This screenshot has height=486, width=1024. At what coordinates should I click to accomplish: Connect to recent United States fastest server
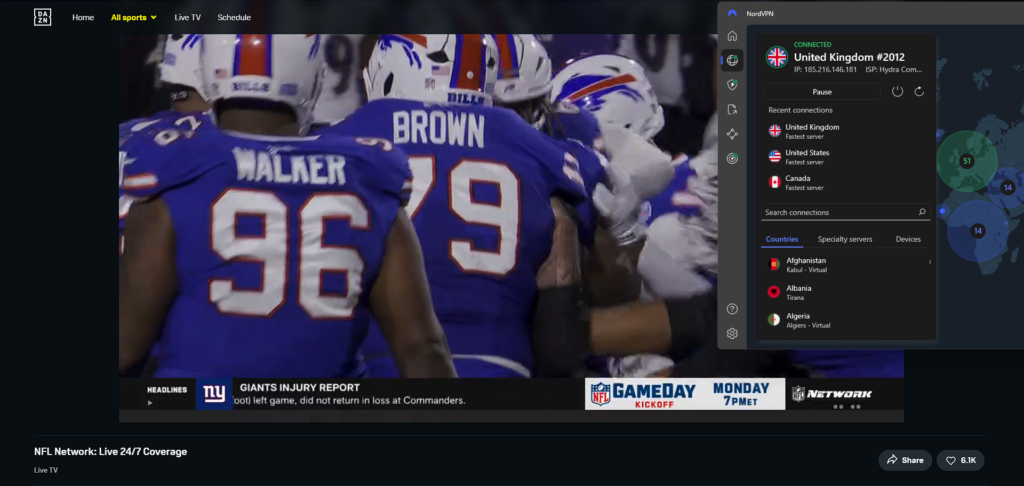click(x=846, y=157)
